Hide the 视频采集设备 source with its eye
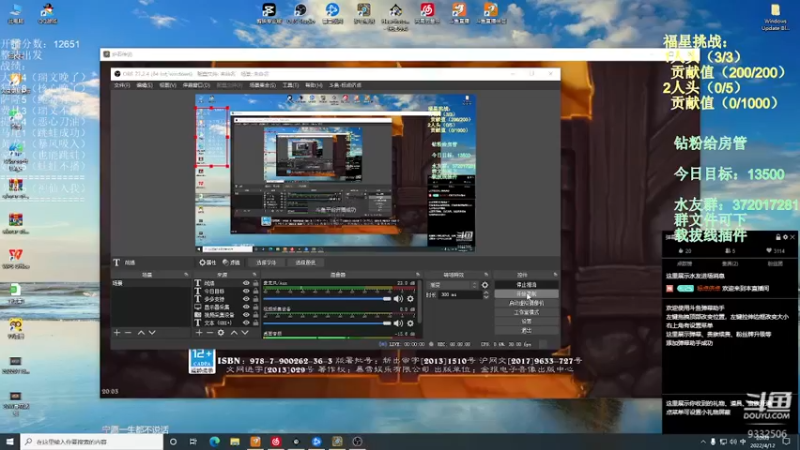800x450 pixels. 246,315
